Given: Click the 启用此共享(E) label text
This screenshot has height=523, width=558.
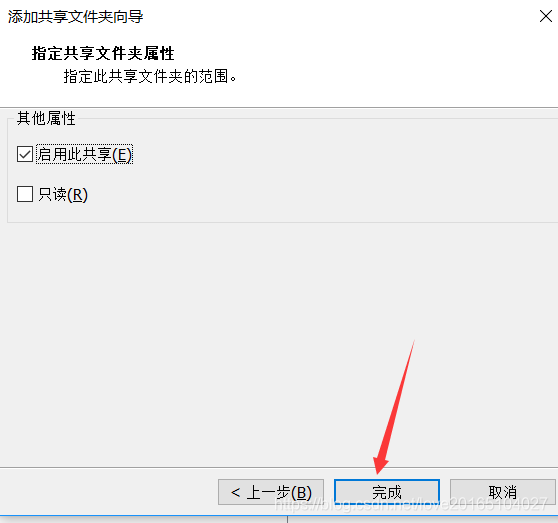Looking at the screenshot, I should (x=85, y=154).
